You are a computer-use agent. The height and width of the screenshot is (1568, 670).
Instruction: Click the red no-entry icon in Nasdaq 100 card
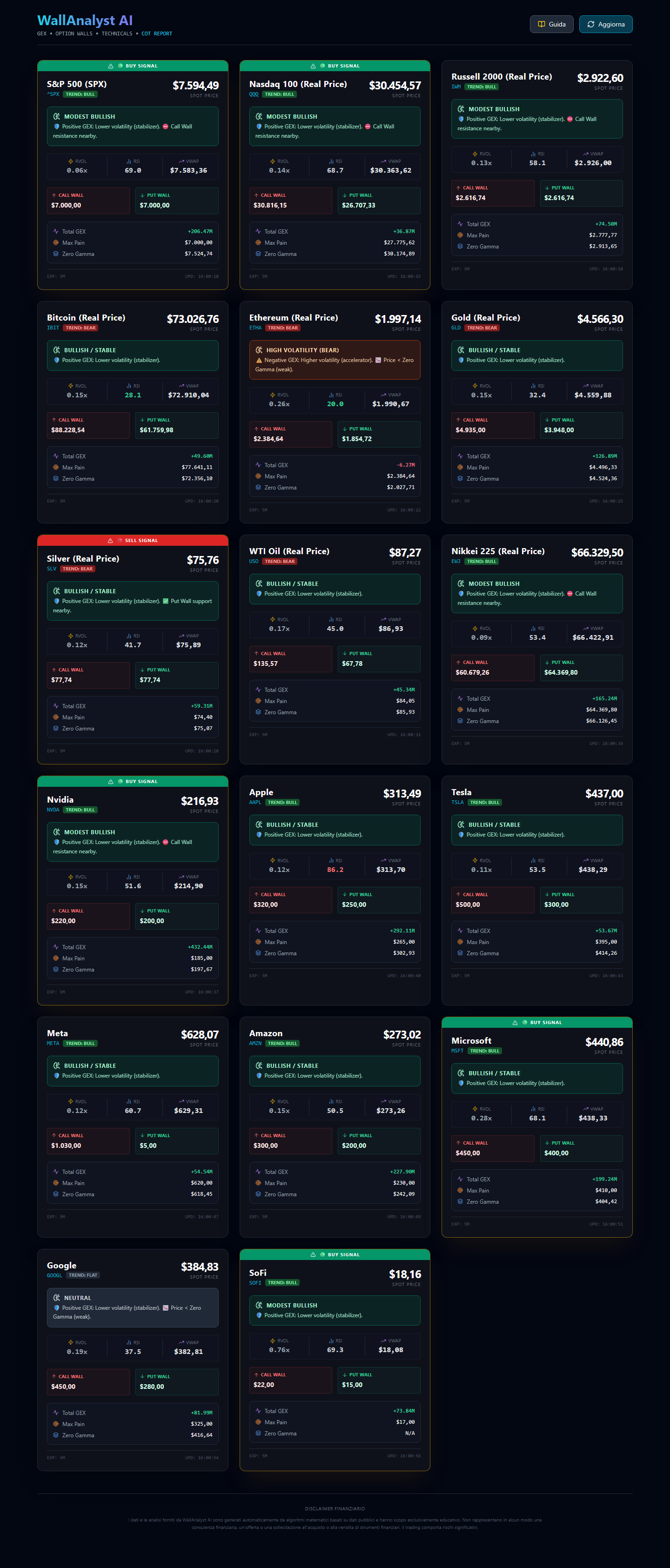click(x=368, y=127)
